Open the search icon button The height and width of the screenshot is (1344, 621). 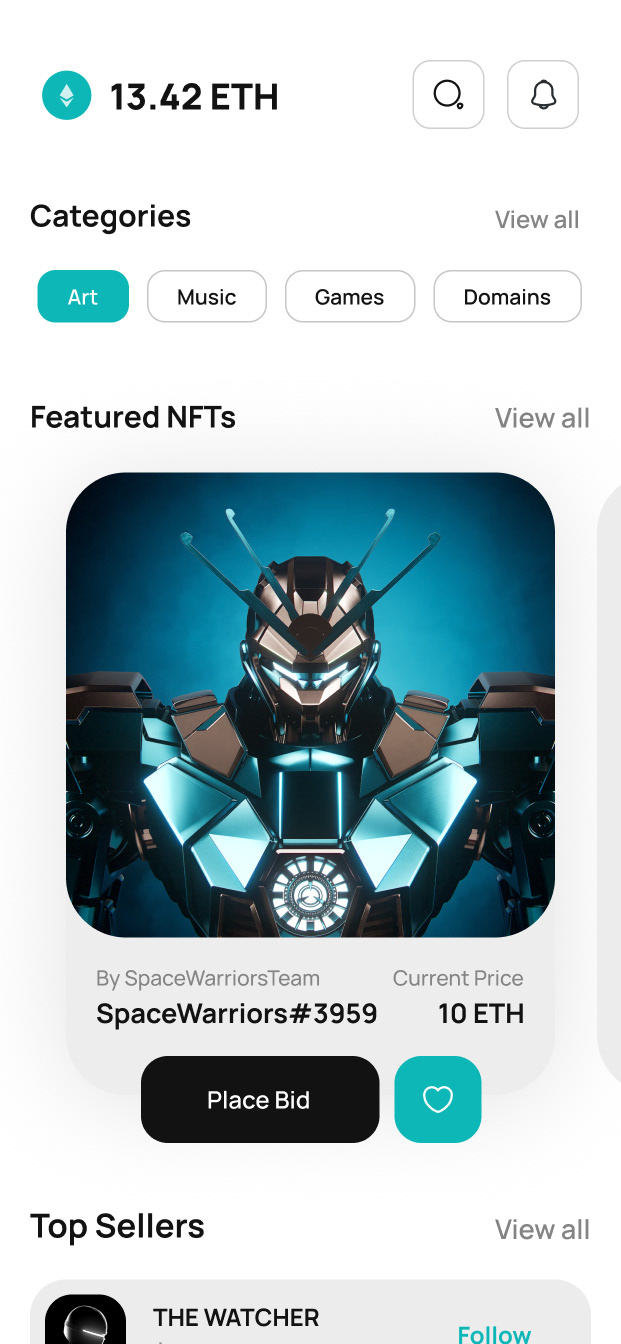tap(448, 95)
